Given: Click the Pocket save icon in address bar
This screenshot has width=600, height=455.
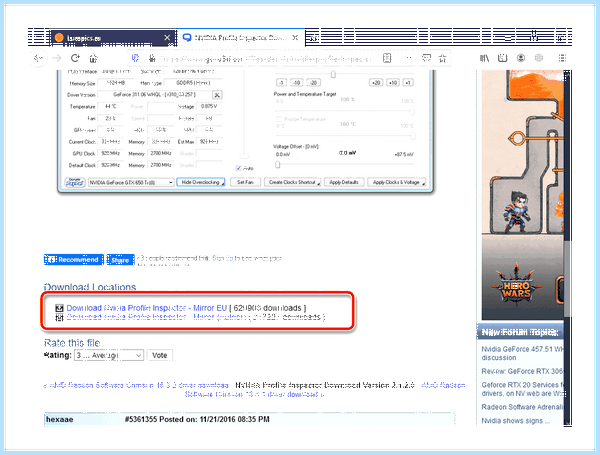Looking at the screenshot, I should (426, 58).
